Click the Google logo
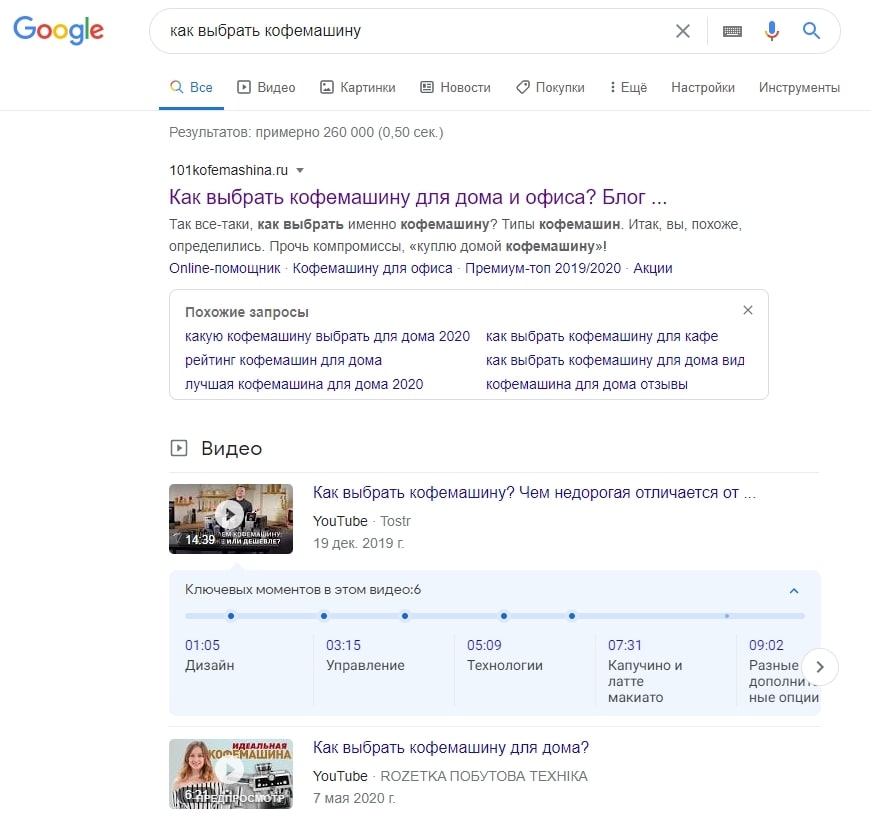This screenshot has height=821, width=871. tap(58, 30)
